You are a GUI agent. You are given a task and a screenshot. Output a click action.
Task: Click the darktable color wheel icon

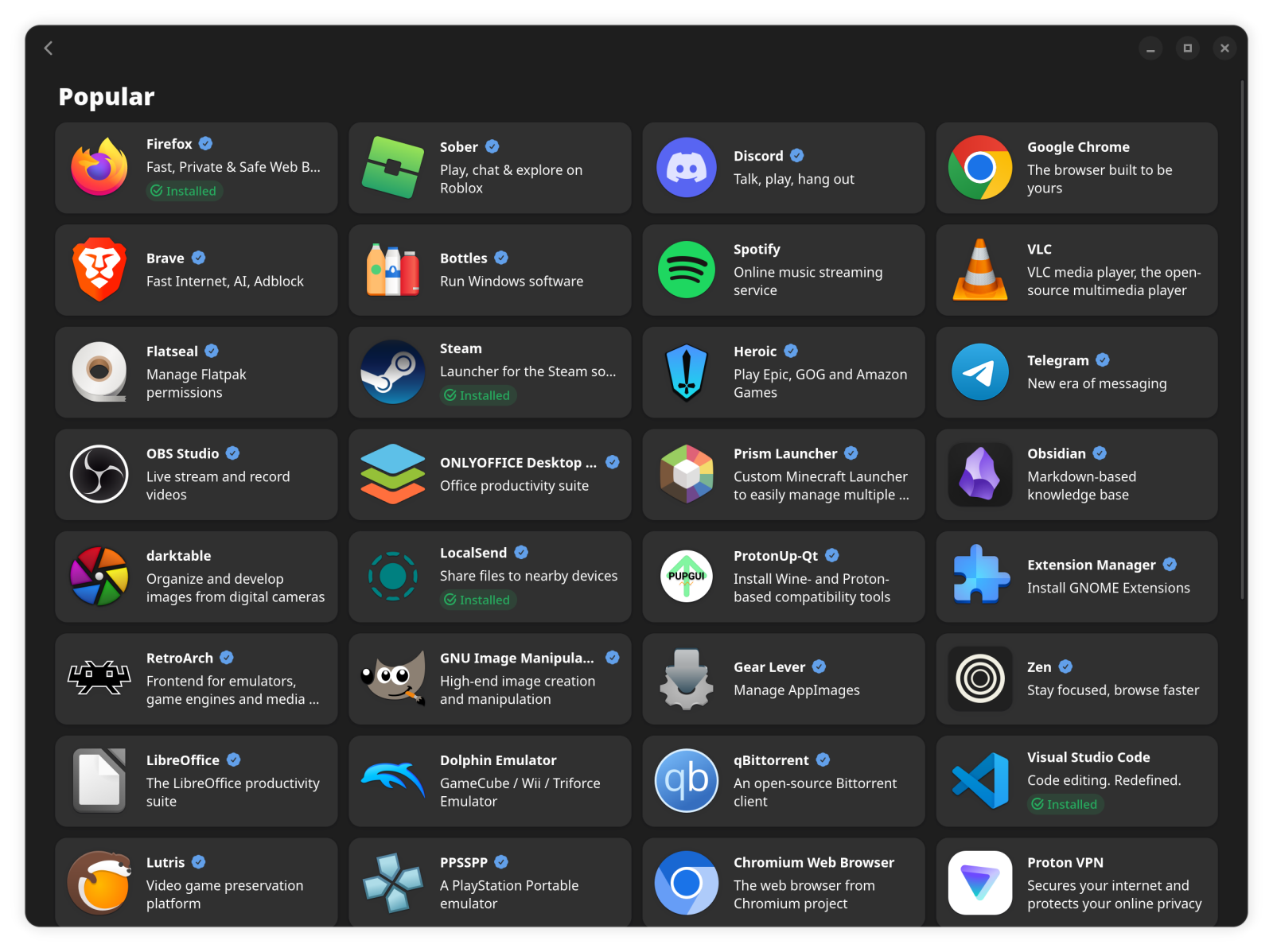click(99, 577)
